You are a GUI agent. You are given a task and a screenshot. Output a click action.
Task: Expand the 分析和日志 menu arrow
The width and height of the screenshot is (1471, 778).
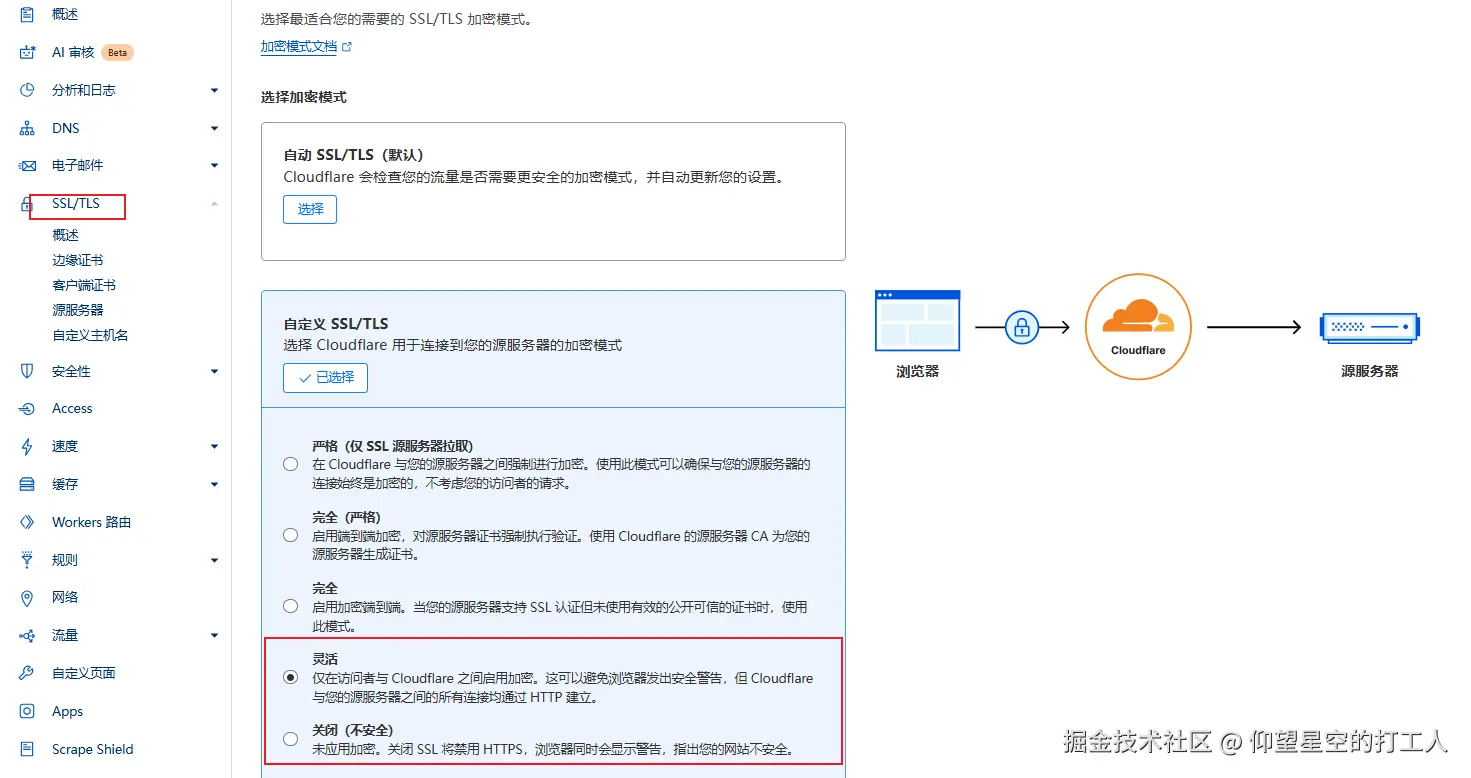click(x=214, y=90)
